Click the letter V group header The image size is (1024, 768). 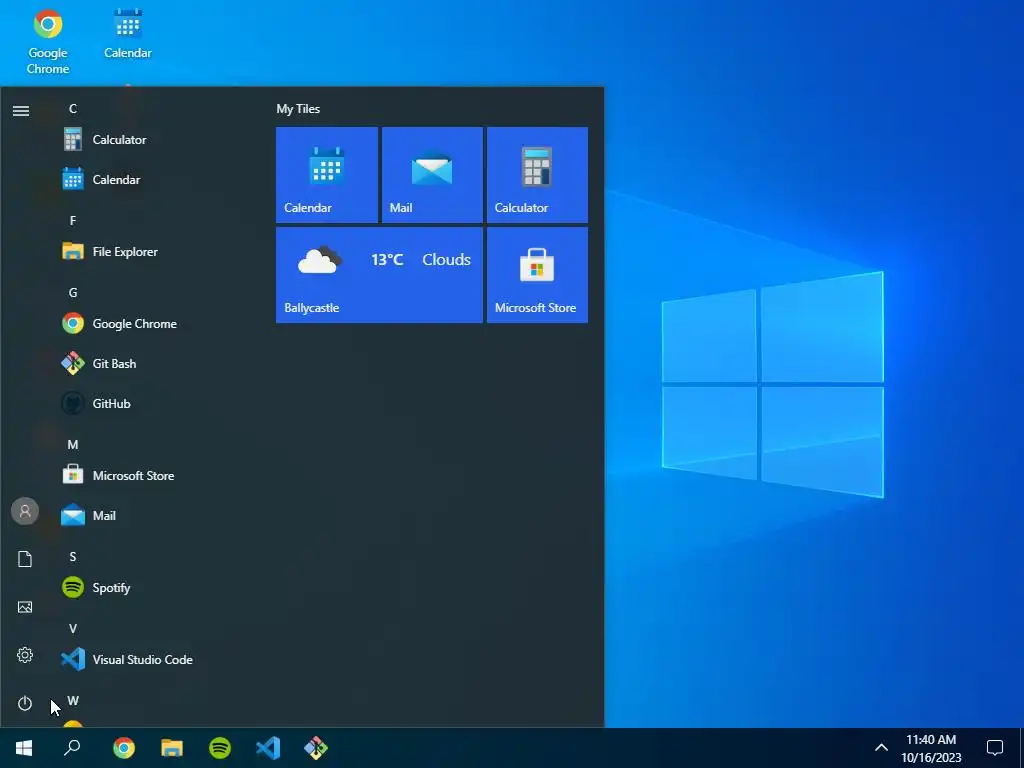[73, 629]
